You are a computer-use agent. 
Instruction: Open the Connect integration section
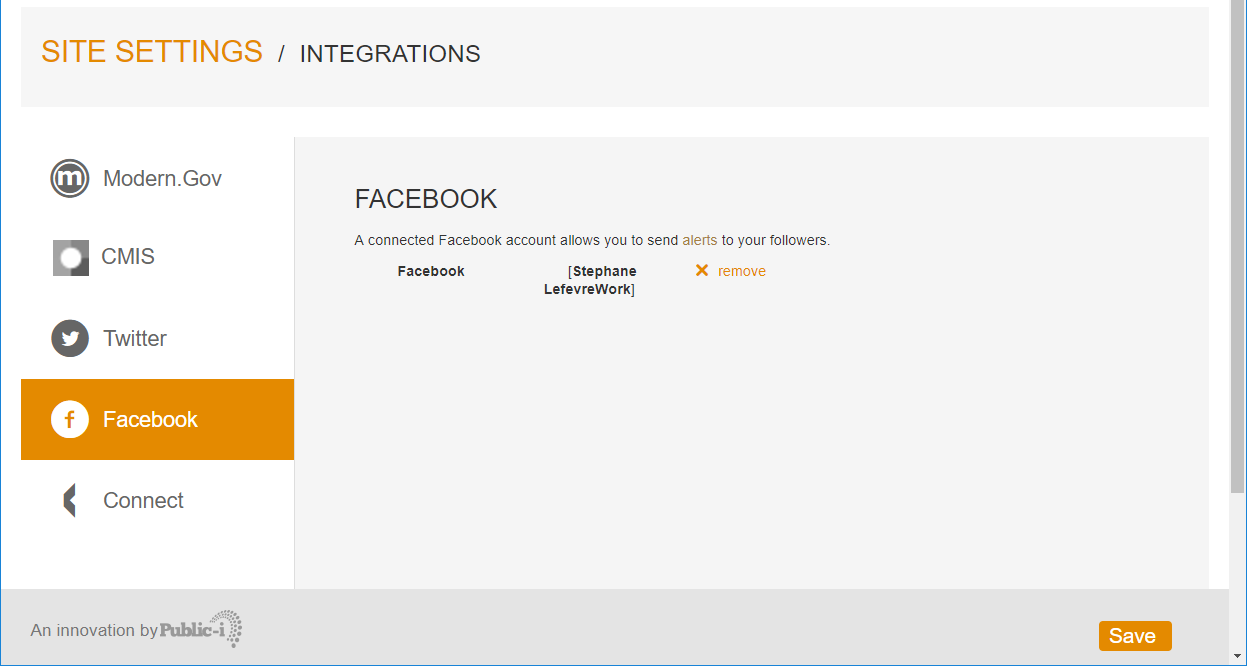[x=142, y=500]
